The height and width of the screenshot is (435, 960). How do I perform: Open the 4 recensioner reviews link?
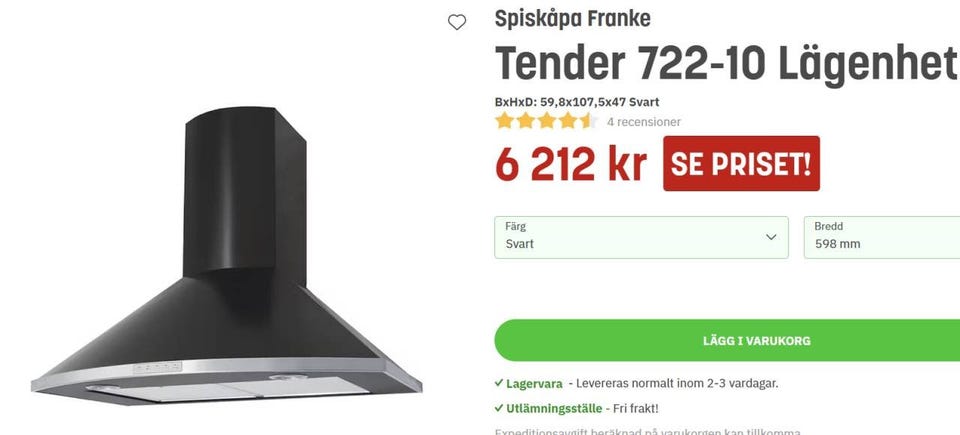(x=643, y=122)
